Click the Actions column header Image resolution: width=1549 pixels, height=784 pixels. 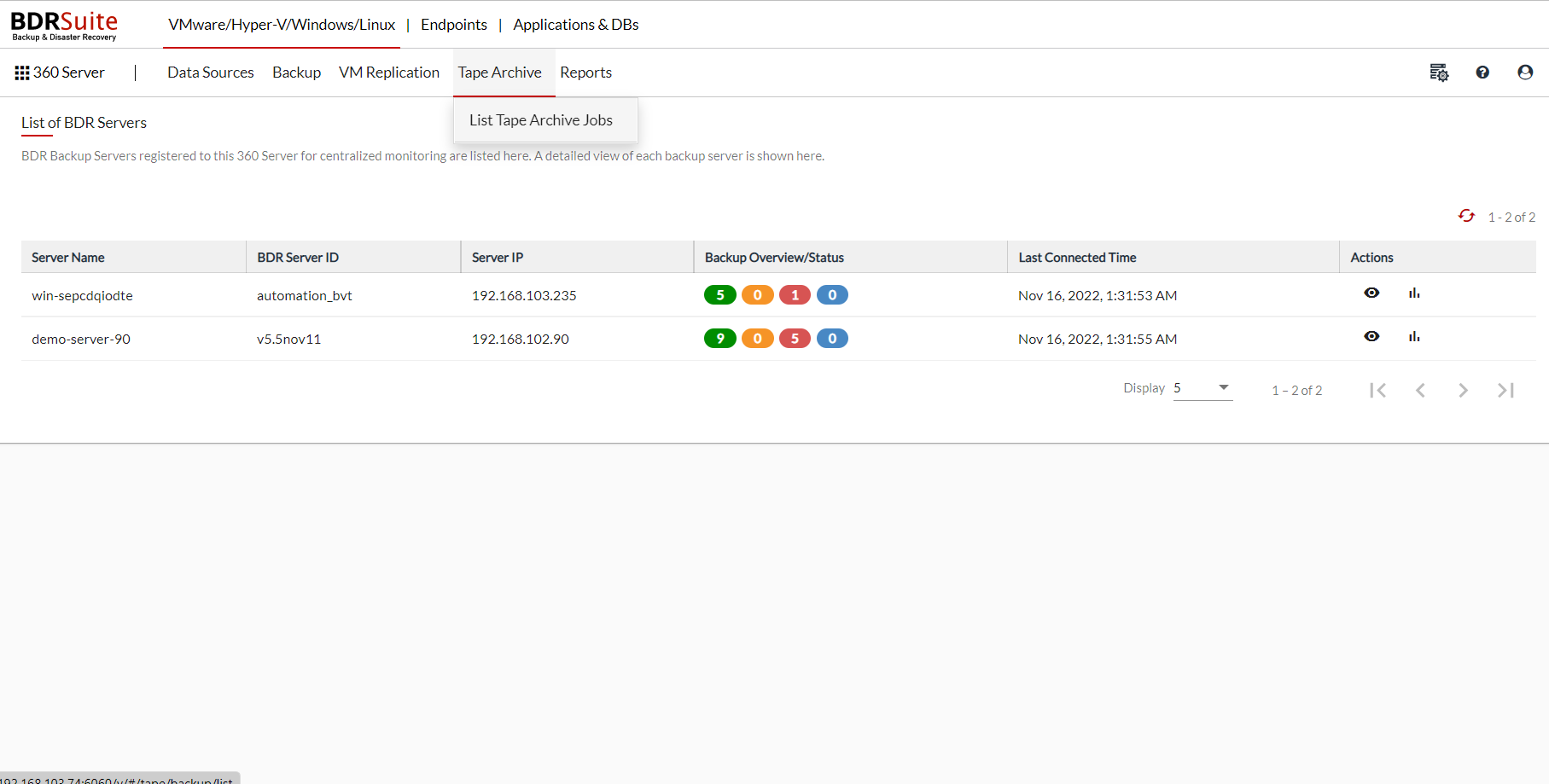click(1371, 258)
